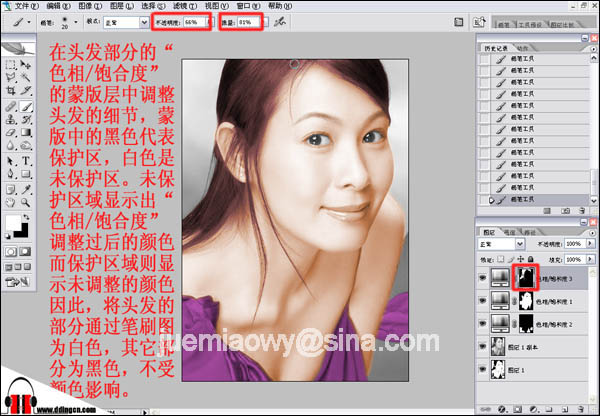Click the background color swatch
Viewport: 600px width, 416px height.
coord(24,231)
